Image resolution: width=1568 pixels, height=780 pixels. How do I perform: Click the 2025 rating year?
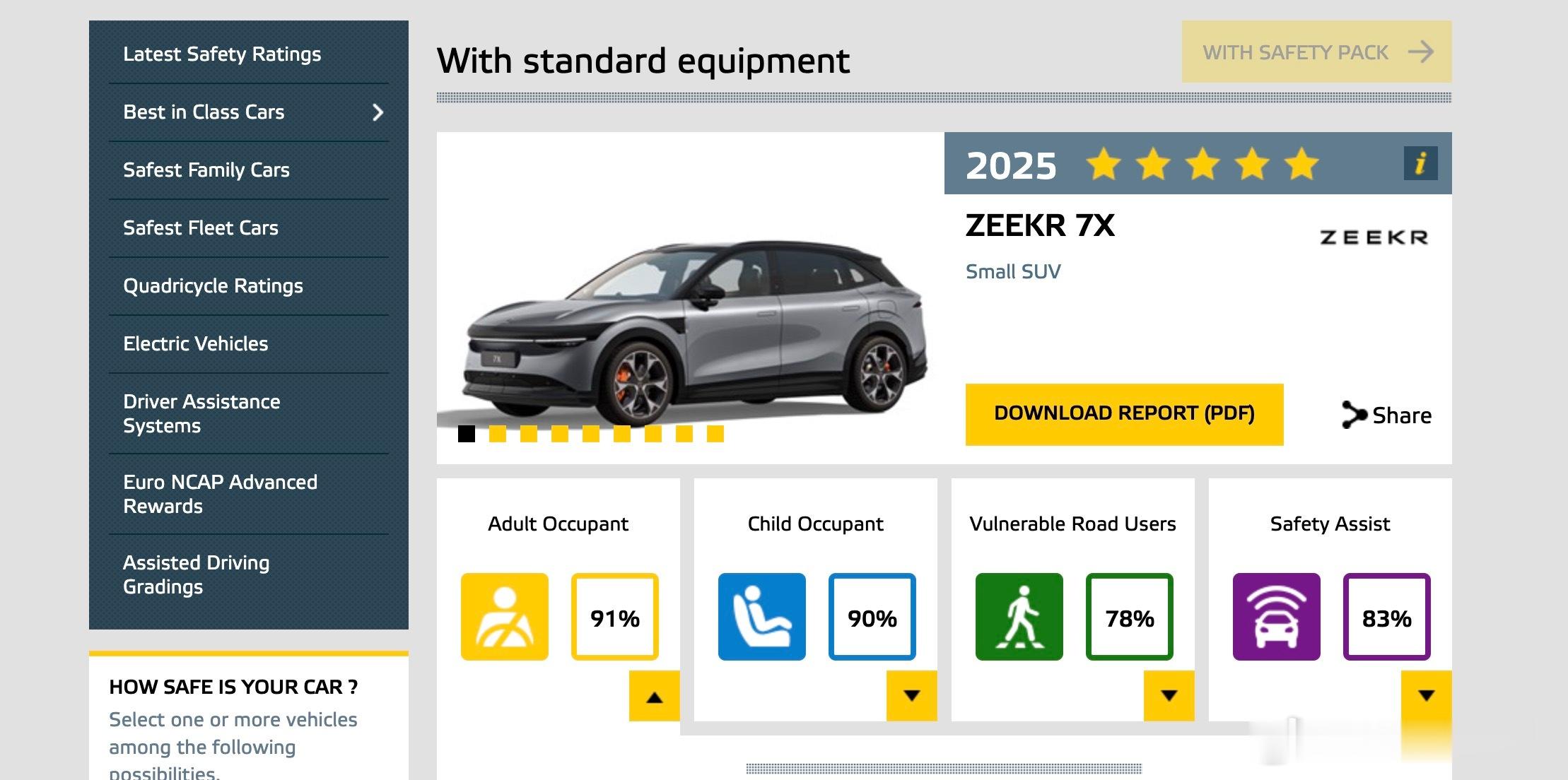[1011, 166]
